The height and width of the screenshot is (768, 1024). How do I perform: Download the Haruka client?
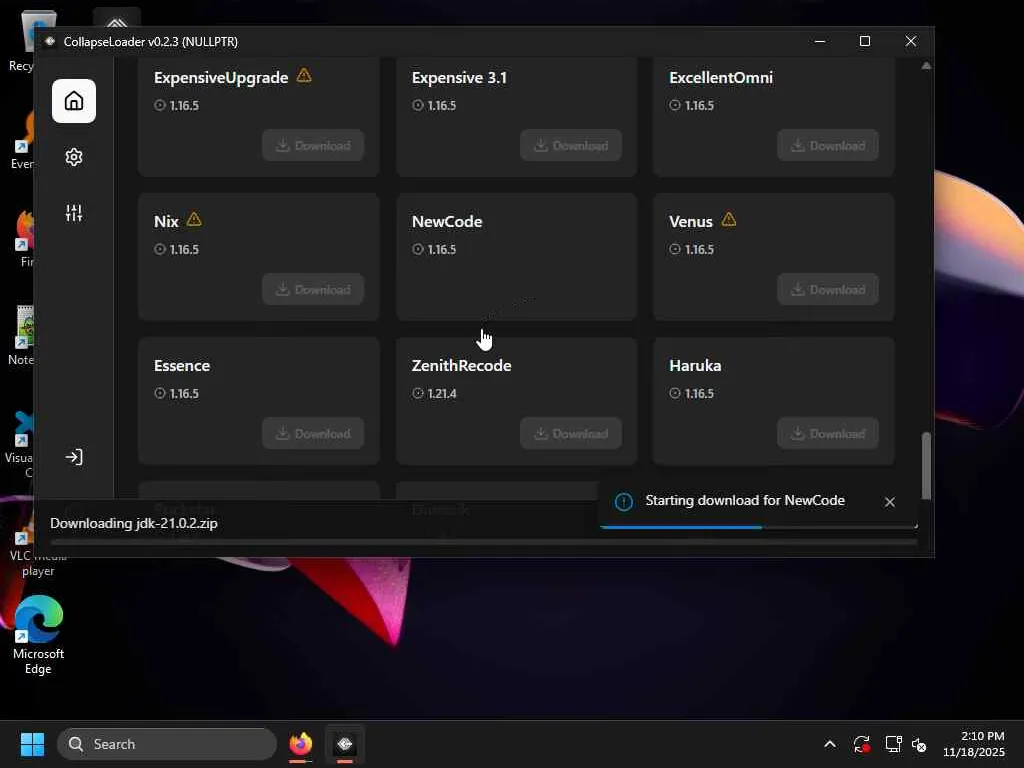827,433
